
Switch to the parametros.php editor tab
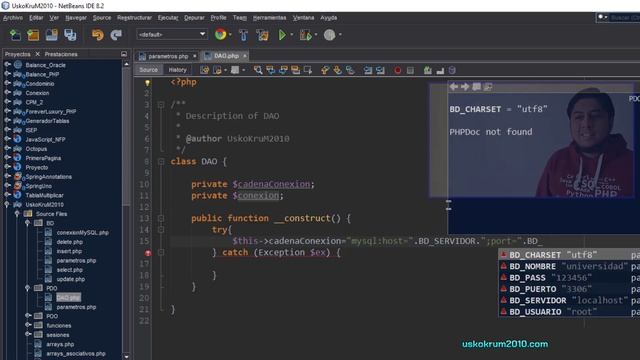click(x=168, y=56)
